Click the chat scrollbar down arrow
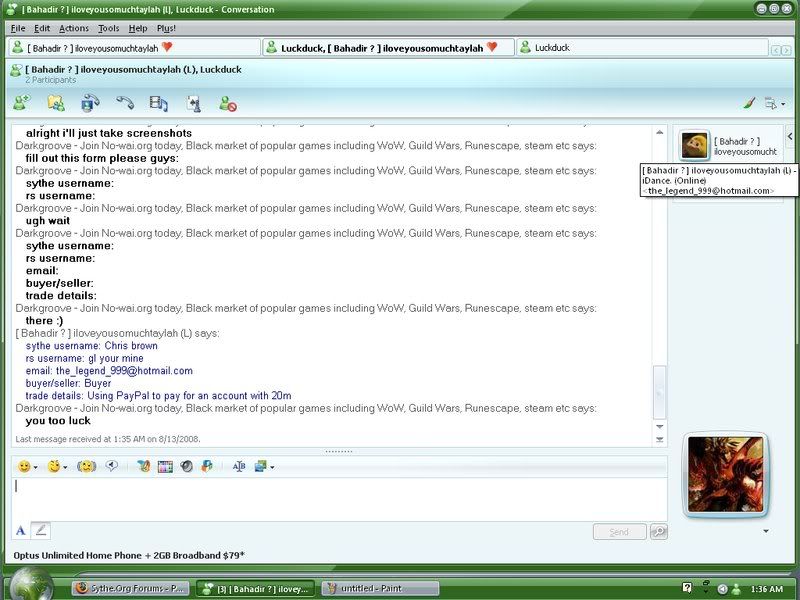Image resolution: width=800 pixels, height=600 pixels. [x=659, y=427]
